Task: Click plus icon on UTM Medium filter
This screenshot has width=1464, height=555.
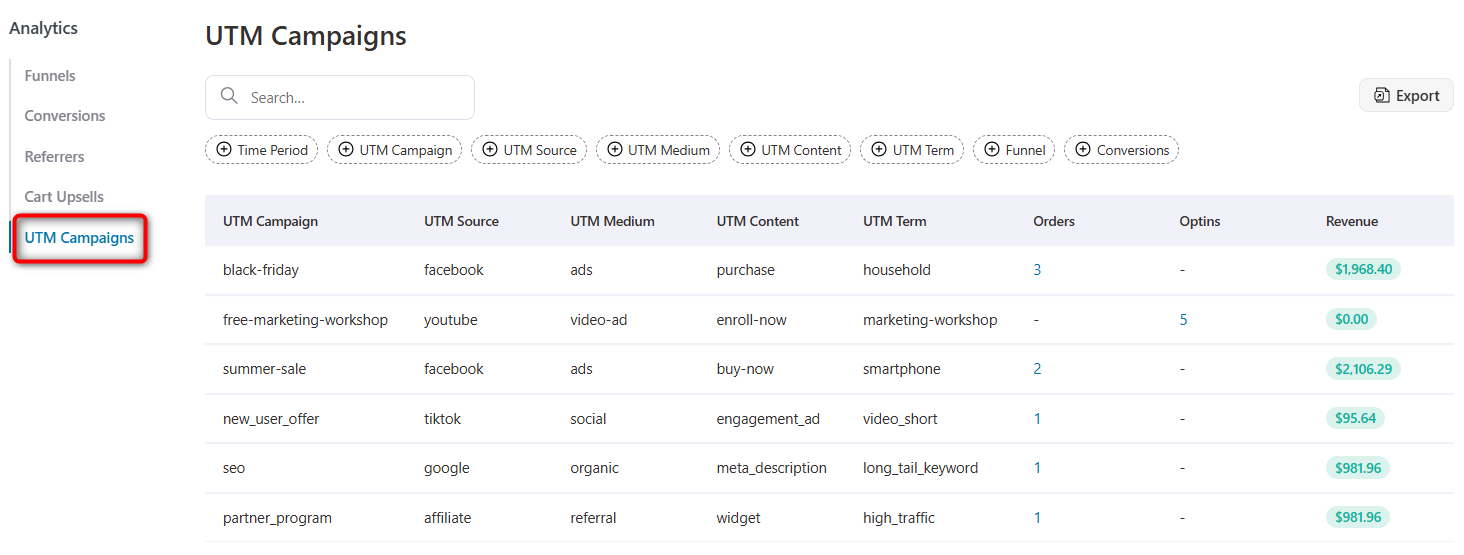Action: click(615, 149)
